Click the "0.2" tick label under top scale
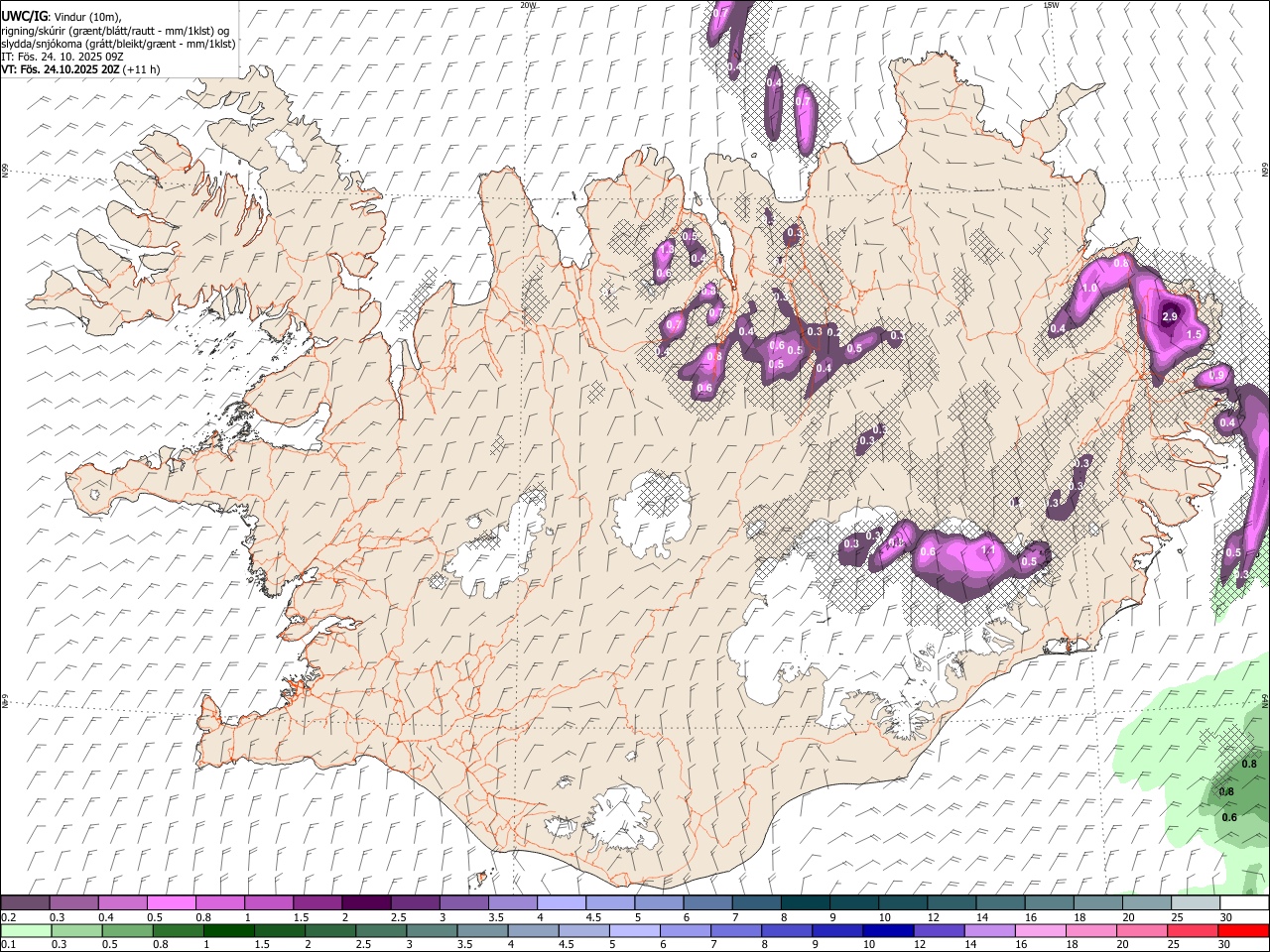This screenshot has height=952, width=1270. pyautogui.click(x=8, y=917)
